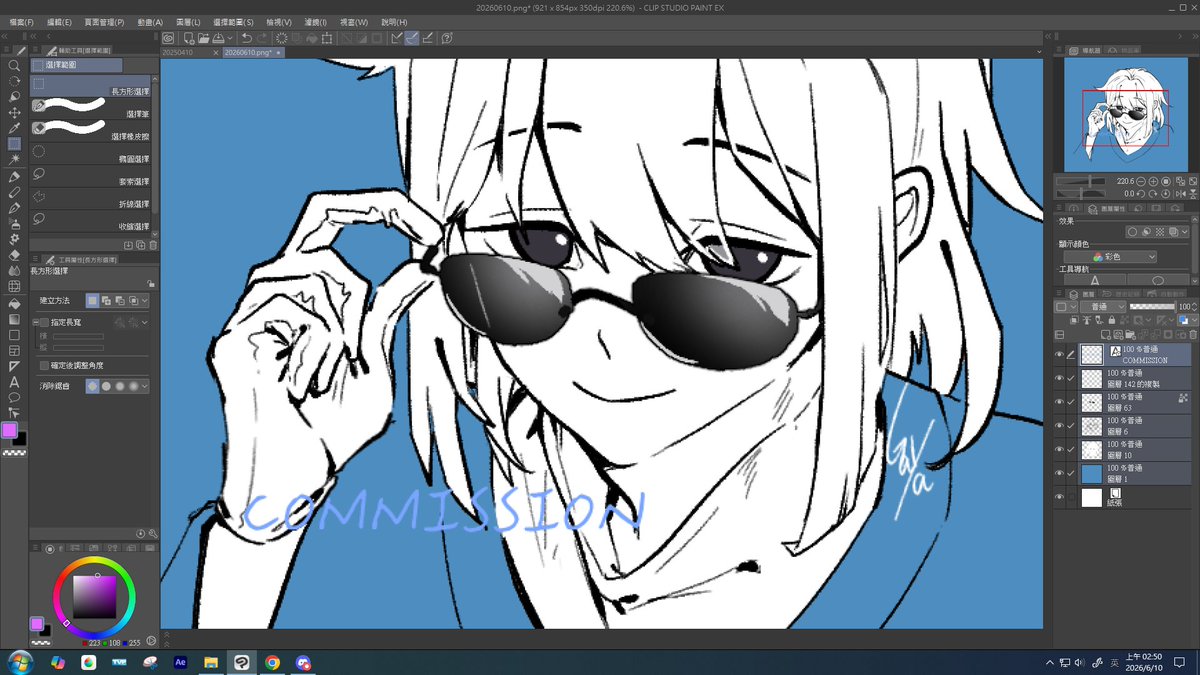The width and height of the screenshot is (1200, 675).
Task: Open 編輯(E) menu
Action: (59, 21)
